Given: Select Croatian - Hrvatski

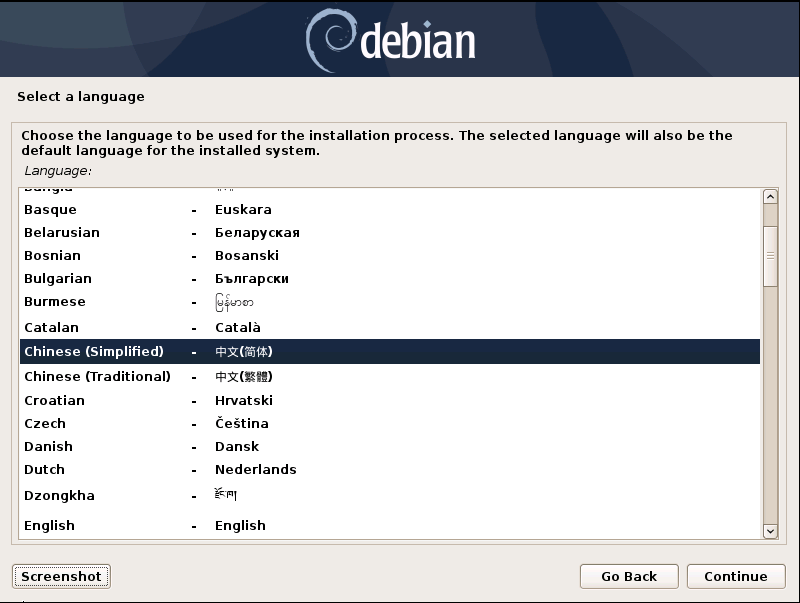Looking at the screenshot, I should (390, 400).
